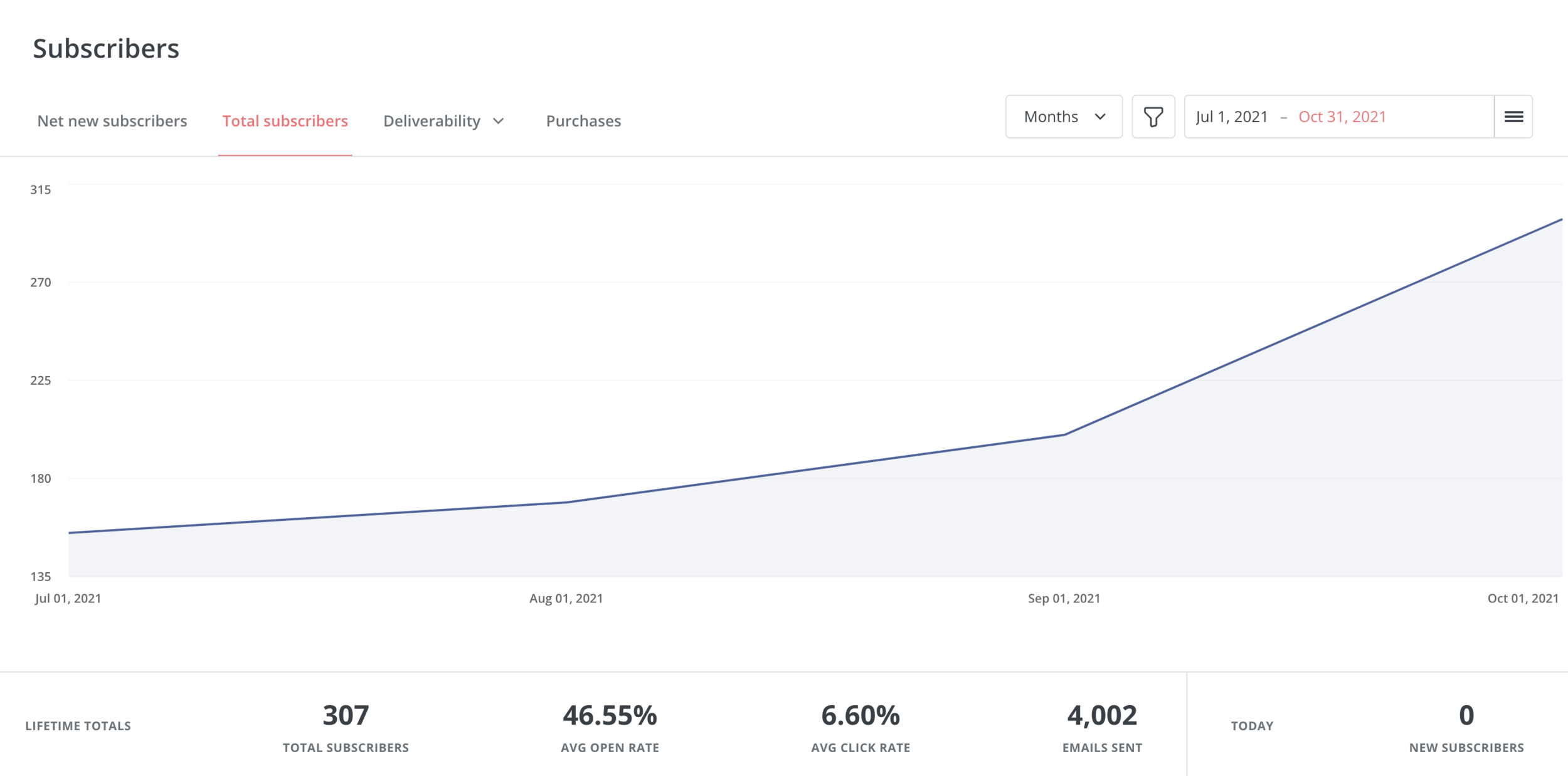Expand the Deliverability chevron arrow

pos(499,121)
